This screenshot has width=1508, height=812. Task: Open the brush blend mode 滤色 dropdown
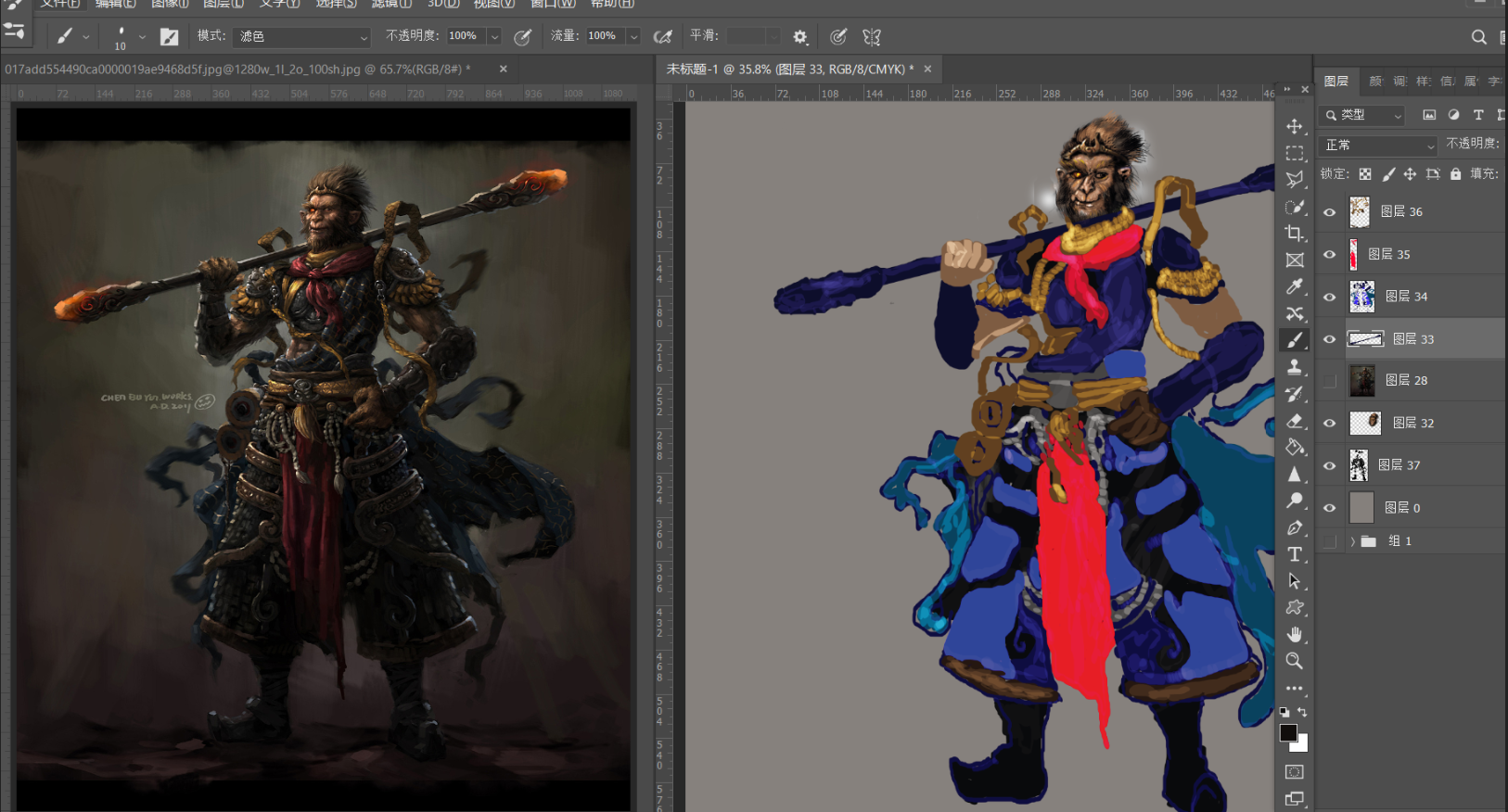(x=303, y=37)
